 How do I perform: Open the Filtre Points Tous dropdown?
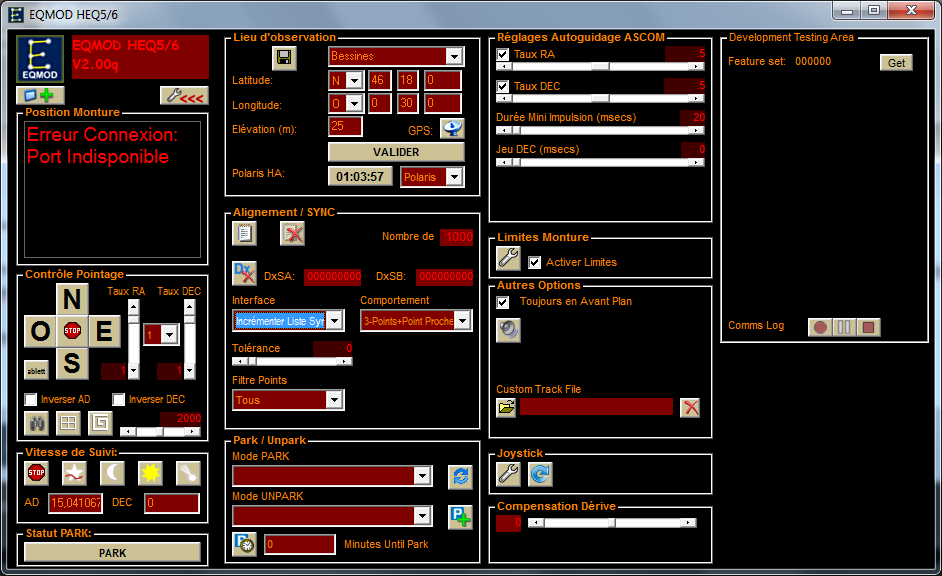[x=334, y=400]
